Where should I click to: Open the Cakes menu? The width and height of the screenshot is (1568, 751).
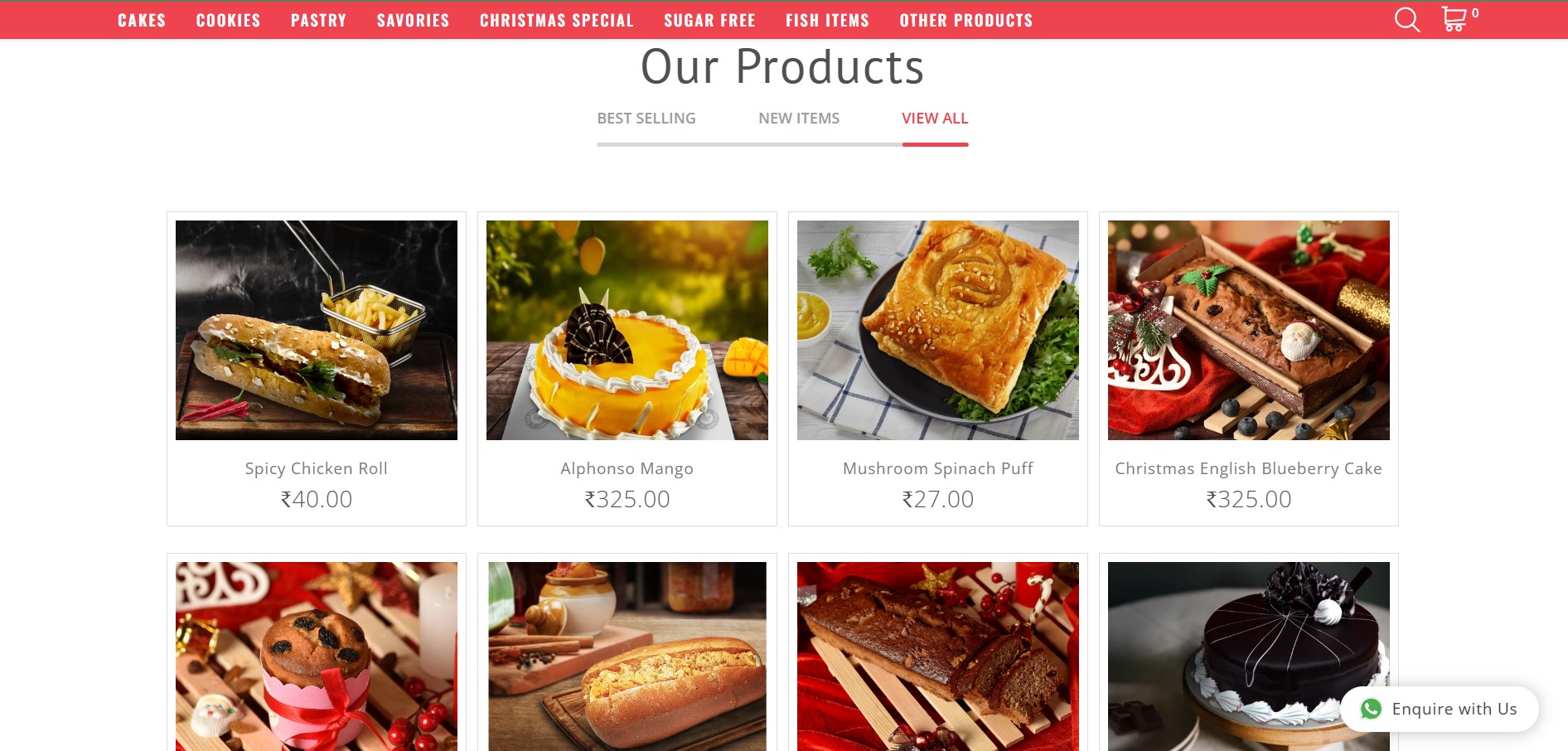click(x=142, y=21)
